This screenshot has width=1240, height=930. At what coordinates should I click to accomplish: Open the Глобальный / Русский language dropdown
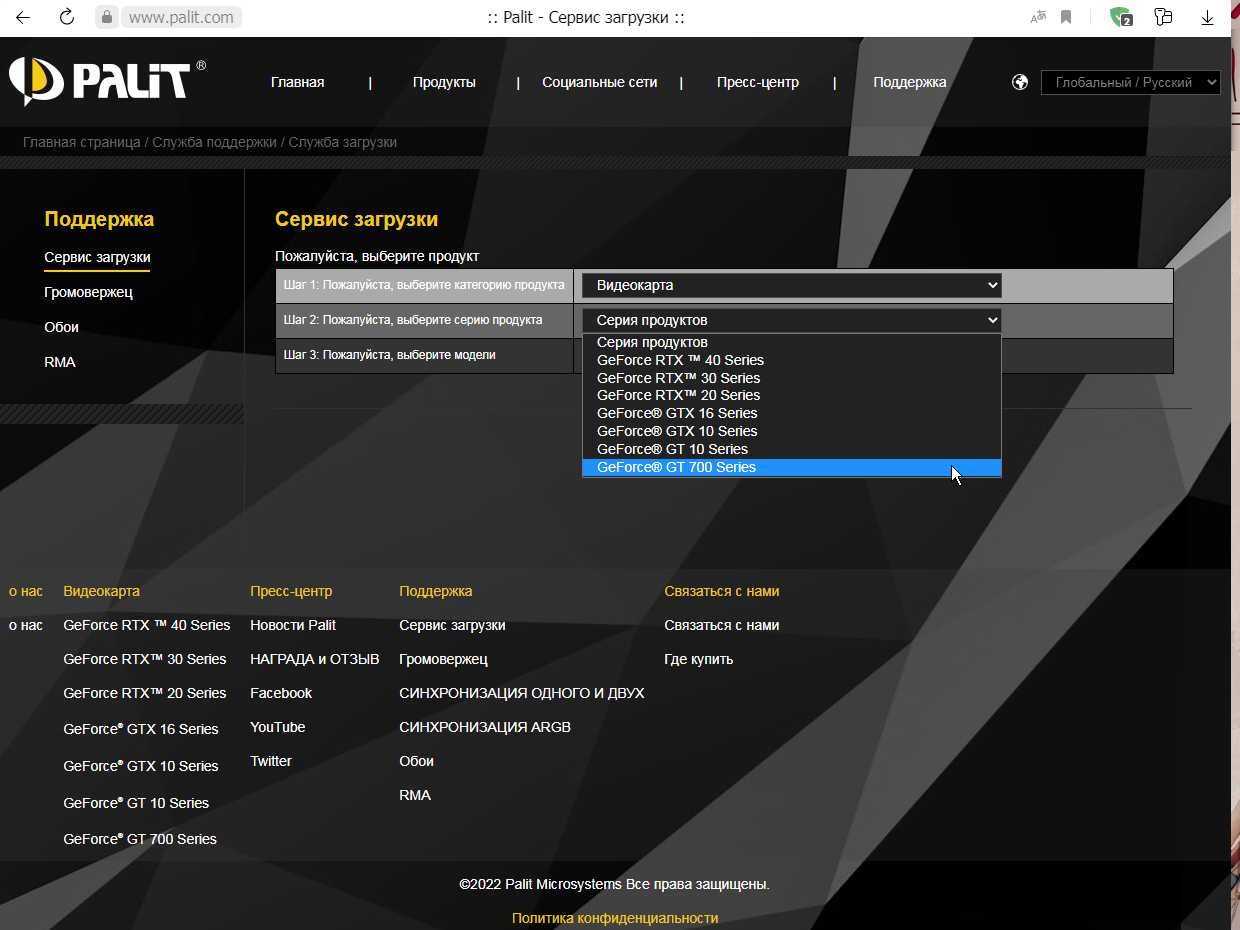(x=1131, y=82)
